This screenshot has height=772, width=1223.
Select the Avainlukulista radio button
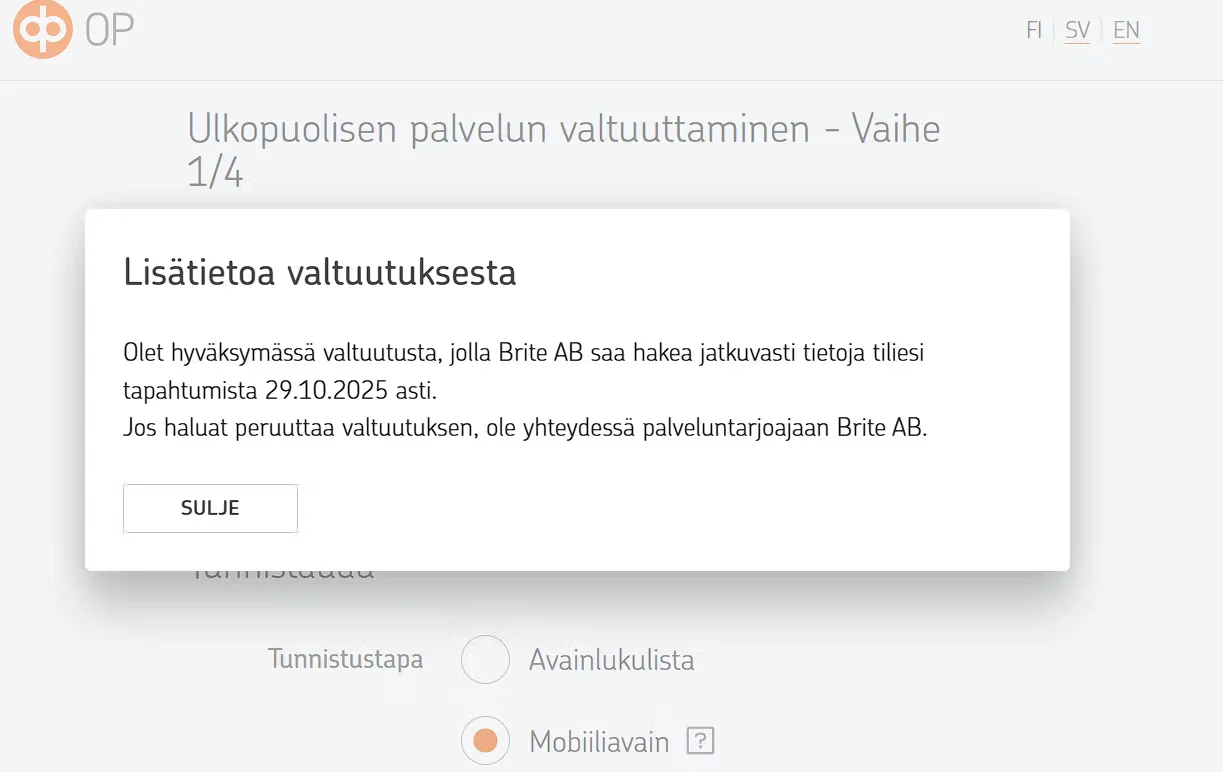click(485, 660)
